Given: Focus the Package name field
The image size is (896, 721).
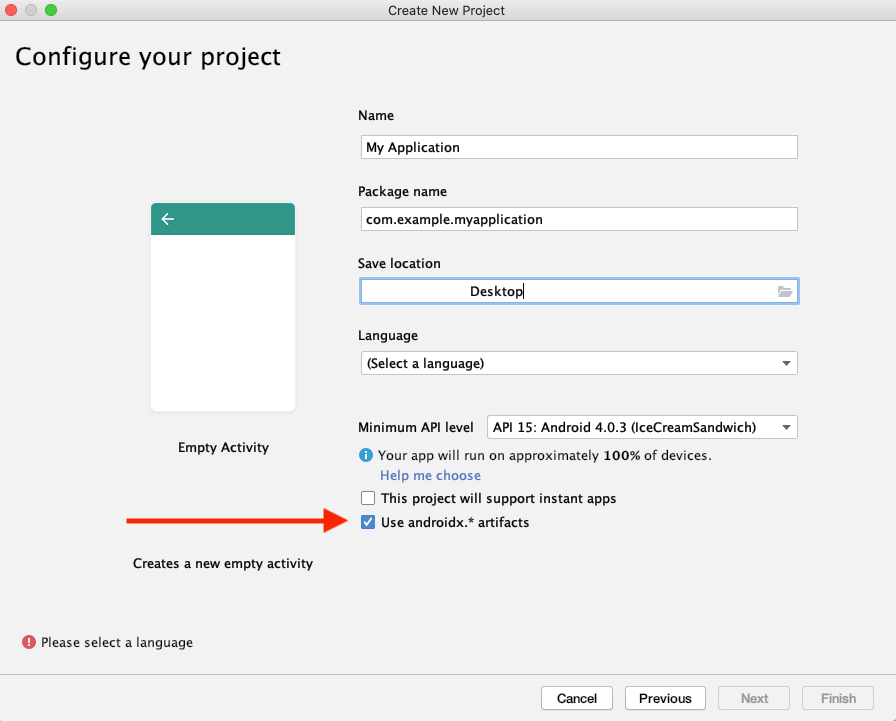Looking at the screenshot, I should pos(578,219).
